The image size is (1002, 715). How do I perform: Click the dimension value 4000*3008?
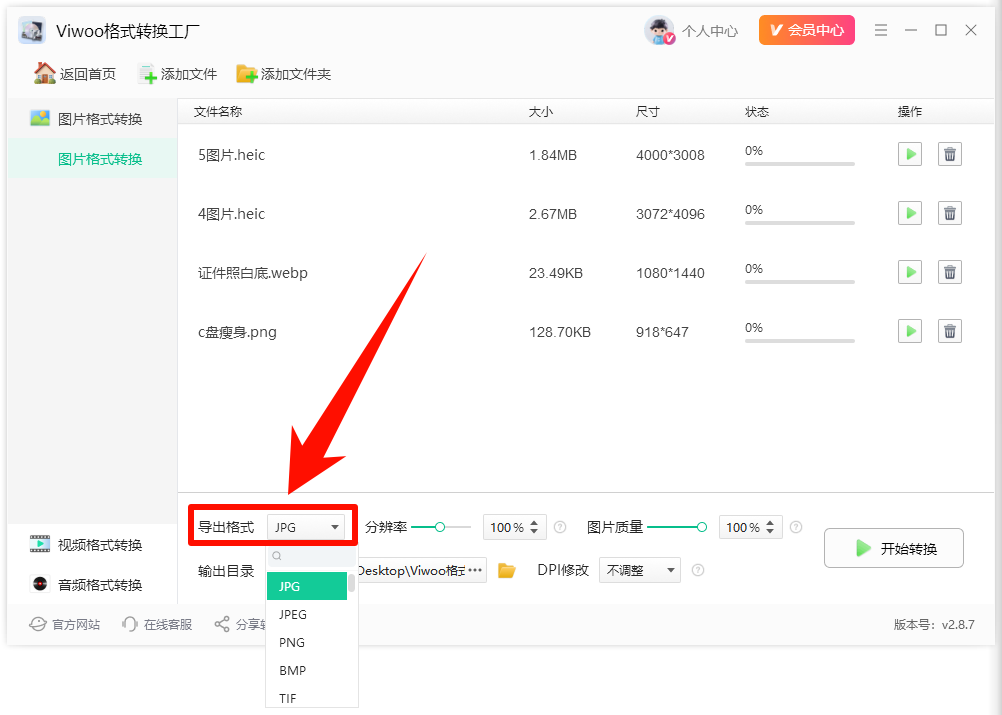tap(670, 155)
